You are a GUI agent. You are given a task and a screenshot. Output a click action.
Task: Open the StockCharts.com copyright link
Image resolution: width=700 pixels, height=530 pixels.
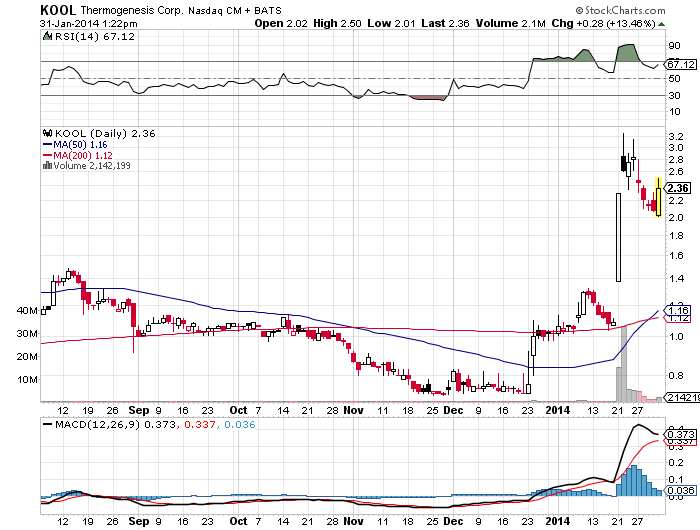[621, 10]
